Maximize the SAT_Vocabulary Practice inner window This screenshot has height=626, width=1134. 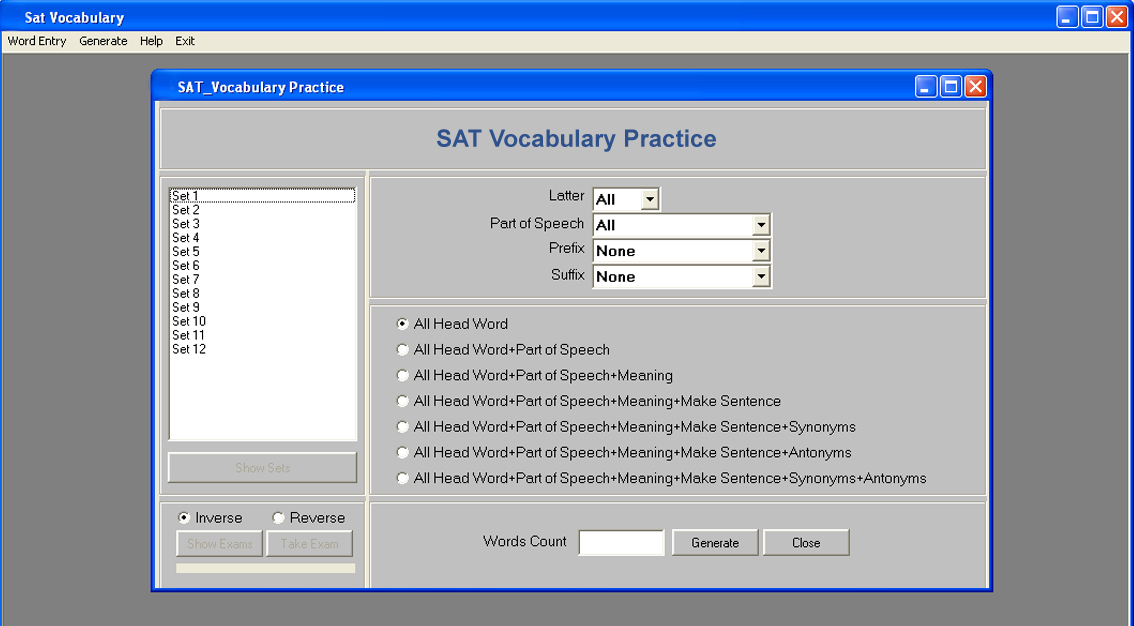[951, 87]
